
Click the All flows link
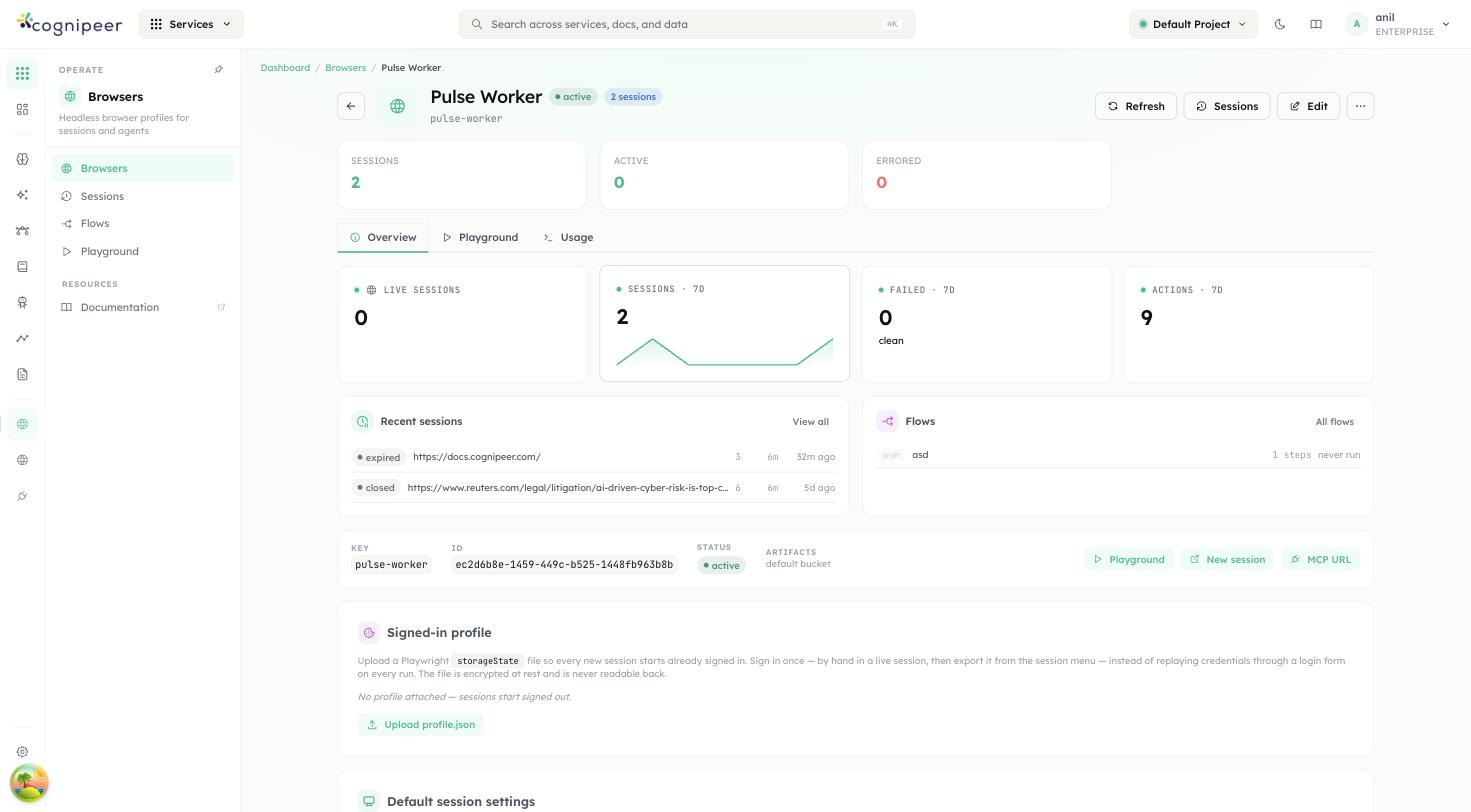pyautogui.click(x=1334, y=422)
